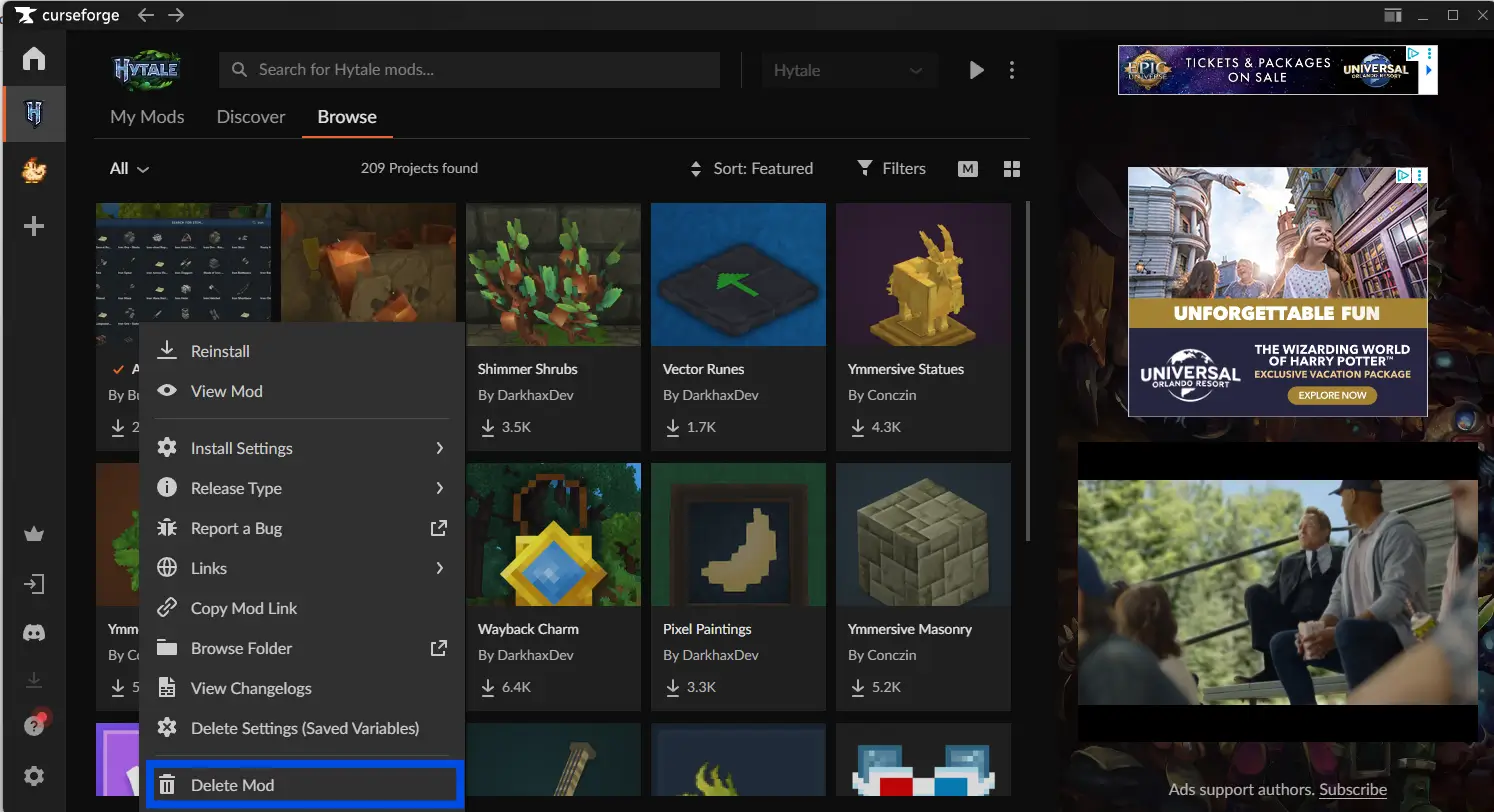Click the plus icon to add game
This screenshot has width=1494, height=812.
click(34, 227)
